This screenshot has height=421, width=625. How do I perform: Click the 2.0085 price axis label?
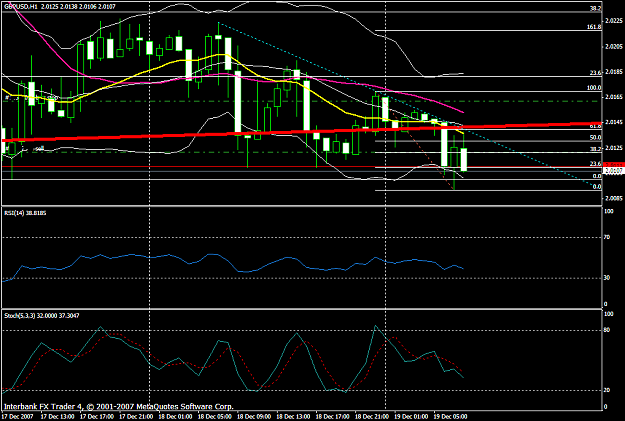[614, 198]
